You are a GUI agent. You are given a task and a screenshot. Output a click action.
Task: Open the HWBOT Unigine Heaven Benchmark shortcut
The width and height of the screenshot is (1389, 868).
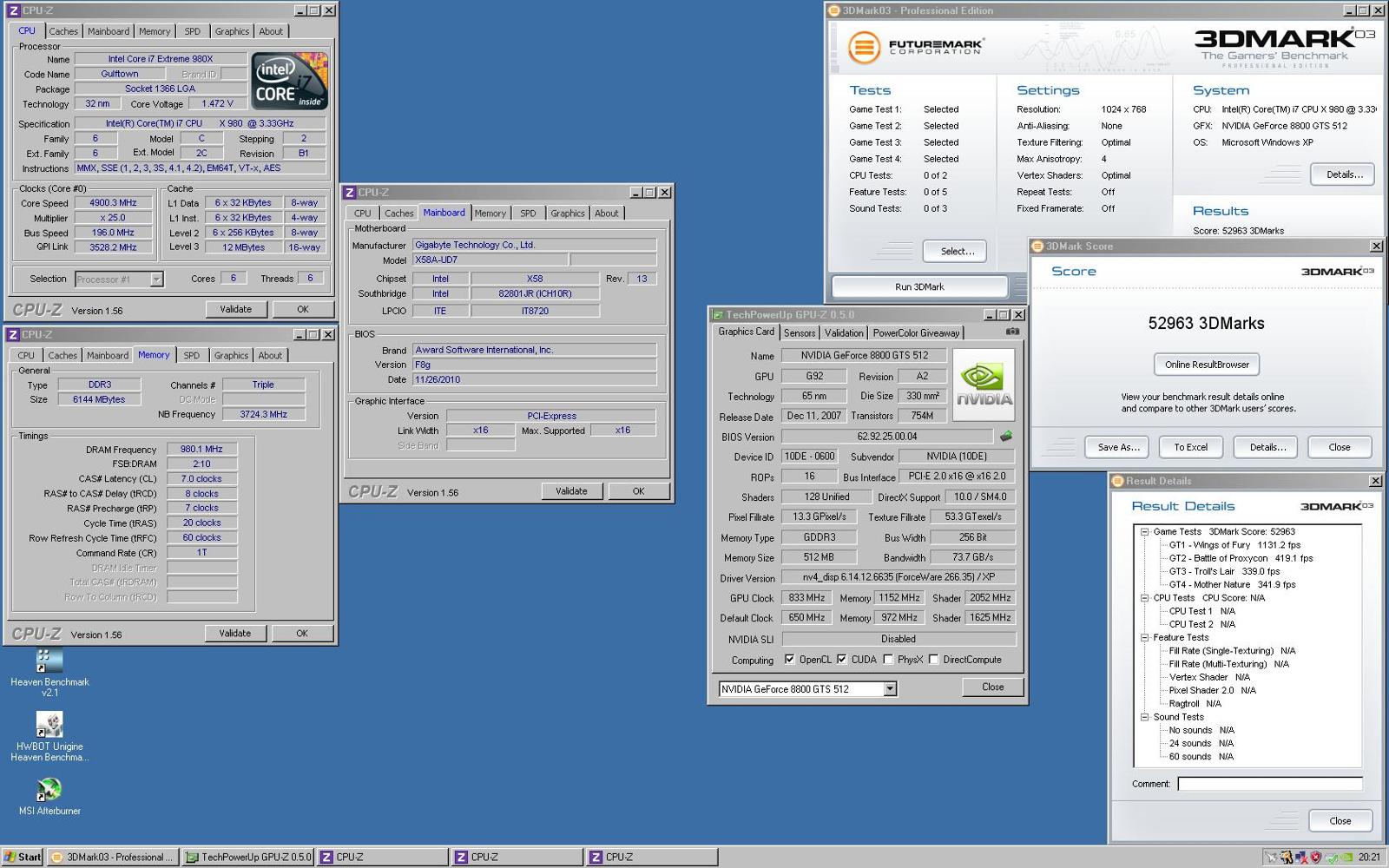tap(49, 737)
